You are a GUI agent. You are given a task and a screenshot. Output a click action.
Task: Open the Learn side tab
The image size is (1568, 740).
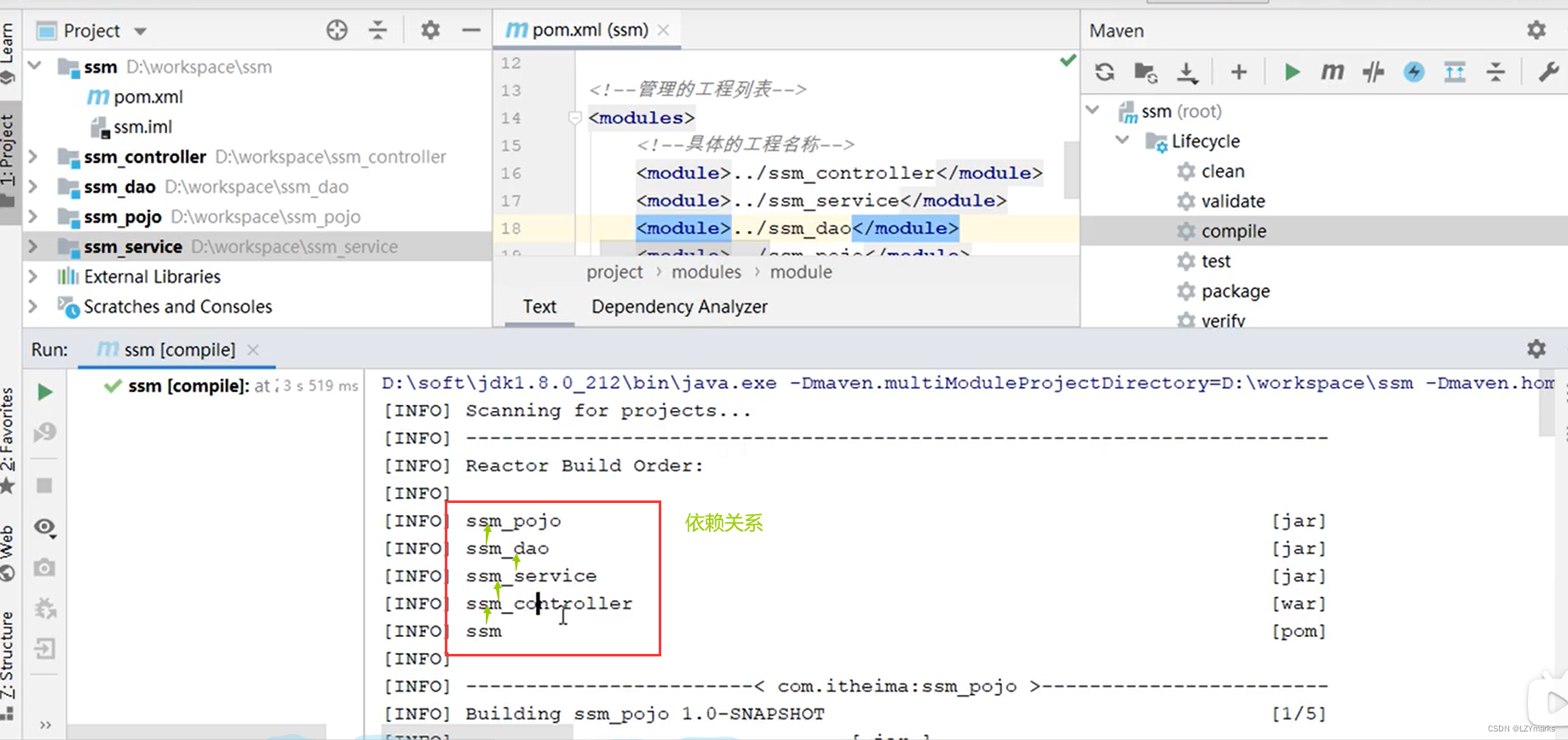click(9, 53)
